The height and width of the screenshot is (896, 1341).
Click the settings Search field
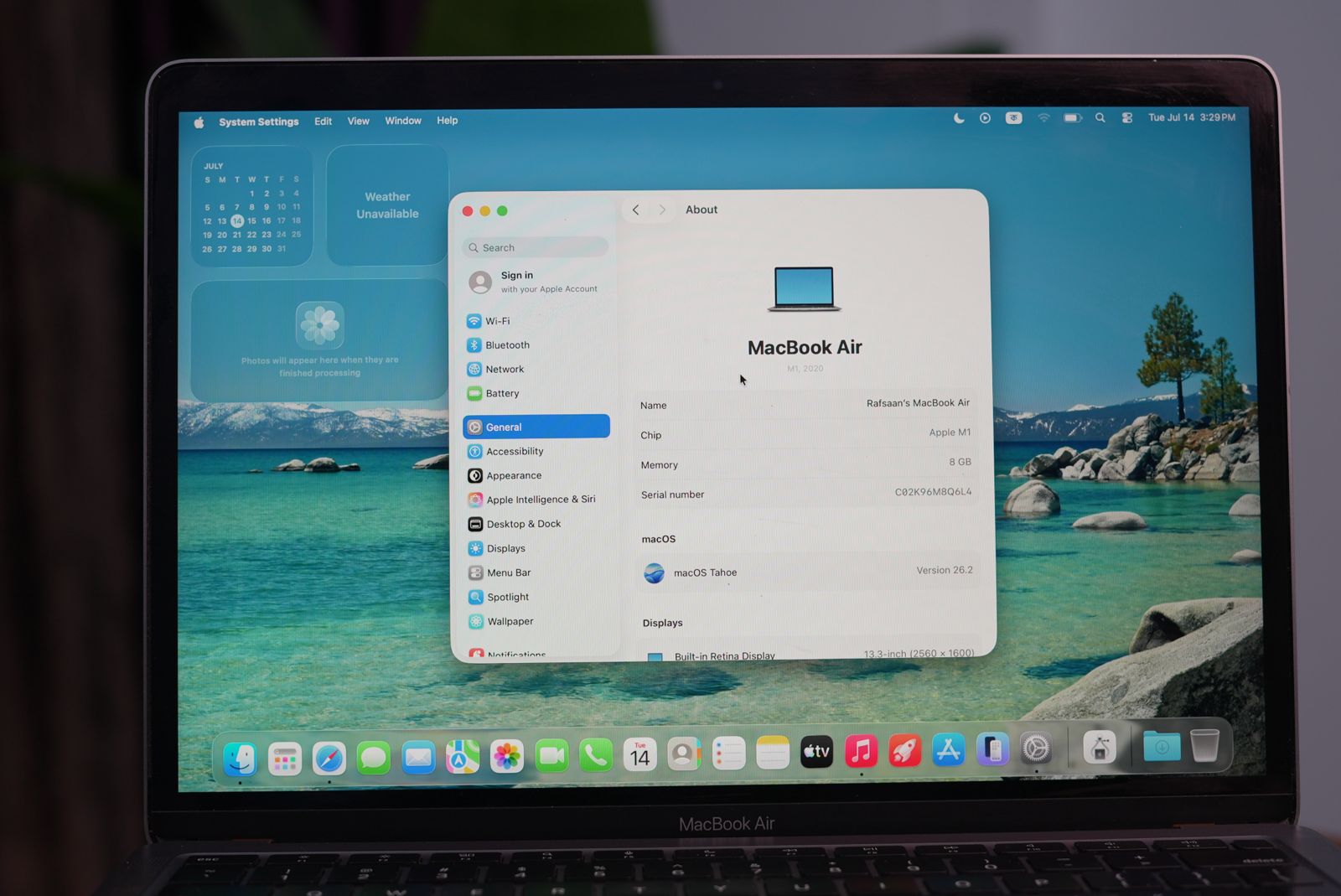[535, 247]
